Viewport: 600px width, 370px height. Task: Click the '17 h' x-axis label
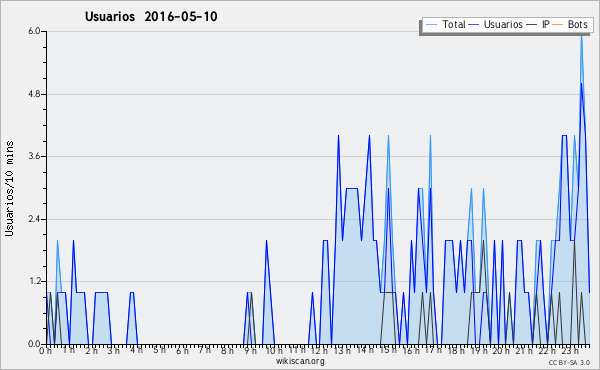tap(433, 350)
